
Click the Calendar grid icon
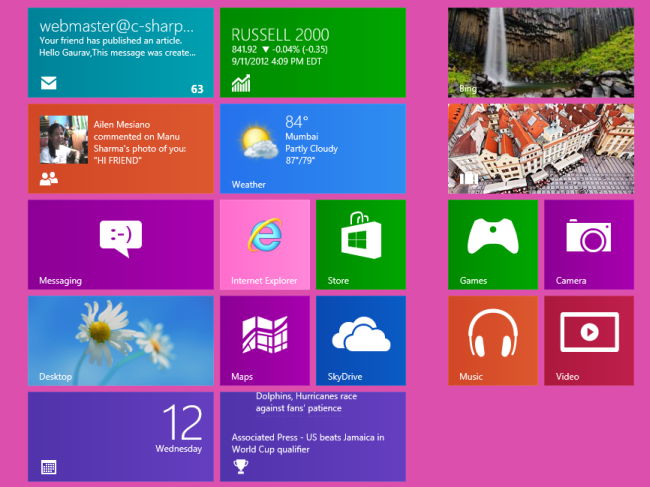(49, 467)
